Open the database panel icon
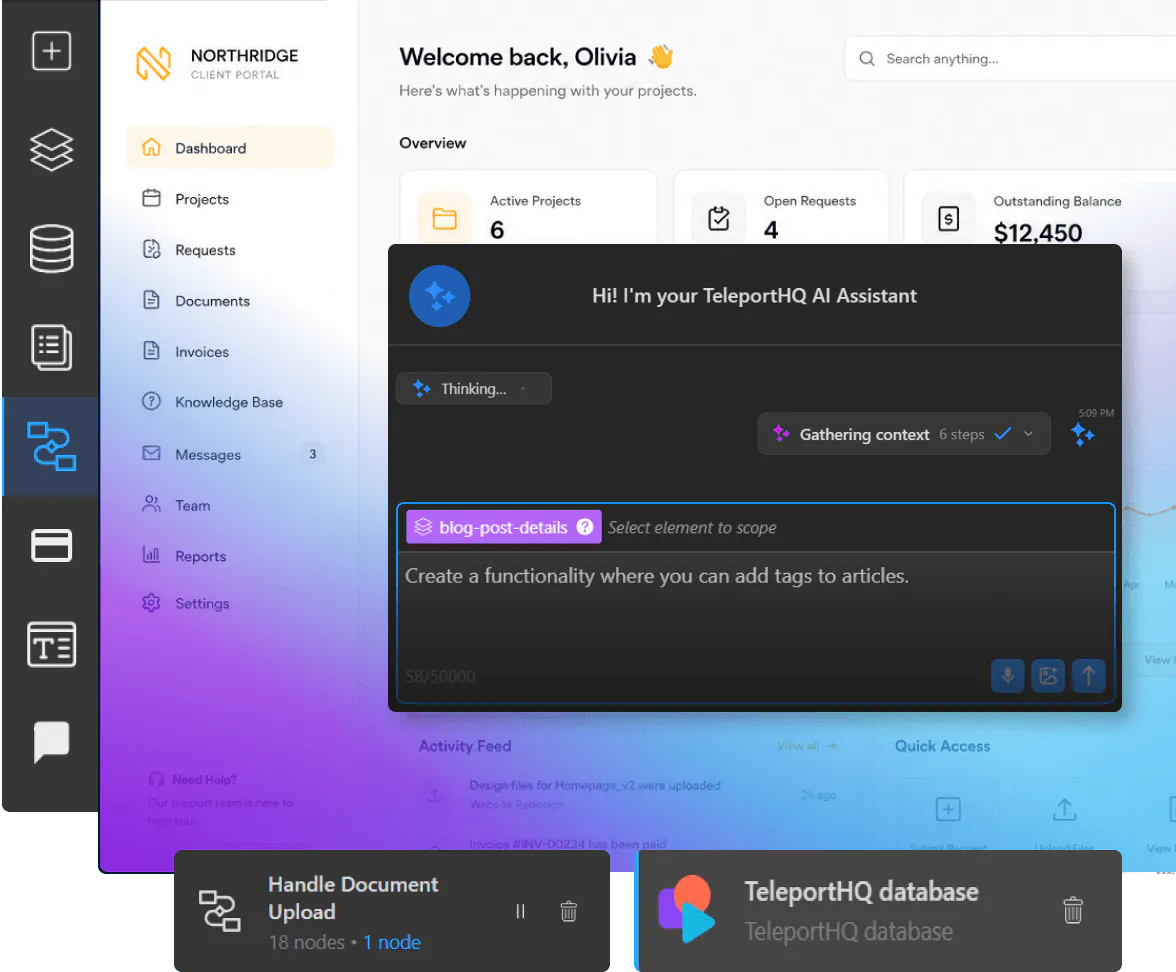Viewport: 1176px width, 972px height. click(51, 248)
